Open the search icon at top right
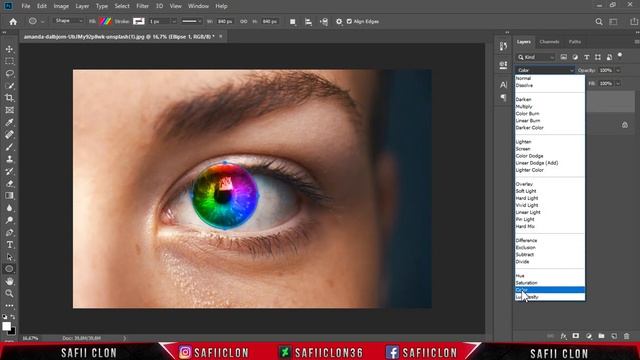Image resolution: width=640 pixels, height=360 pixels. coord(599,22)
